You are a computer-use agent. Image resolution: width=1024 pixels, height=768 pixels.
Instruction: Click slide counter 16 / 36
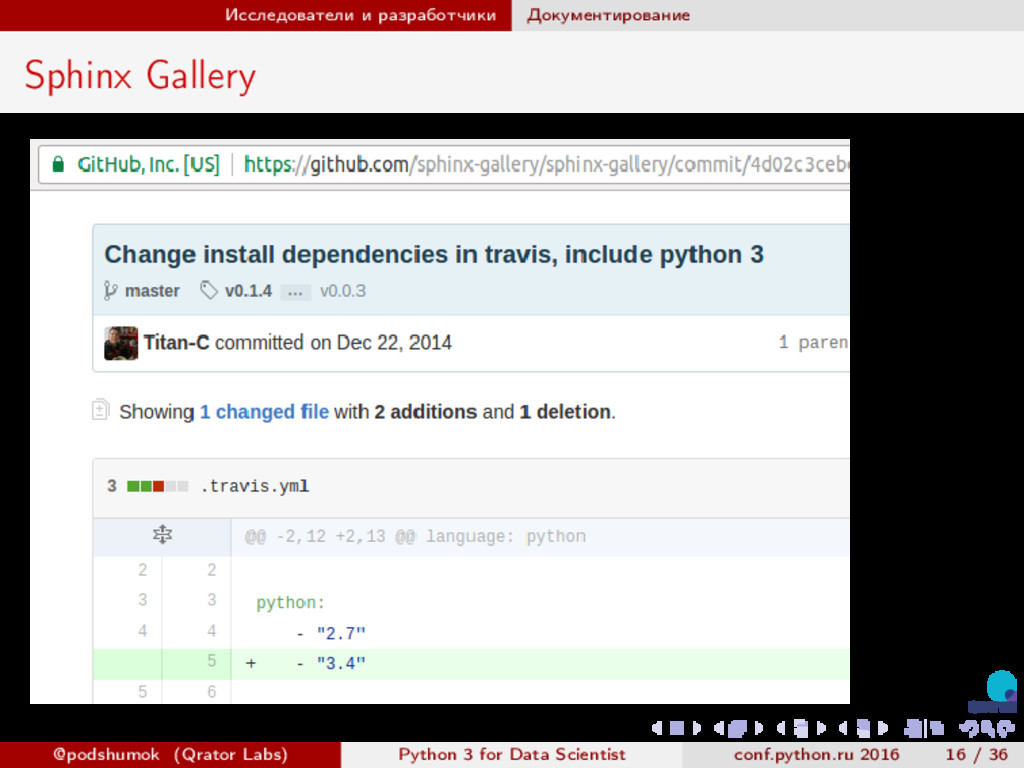976,754
